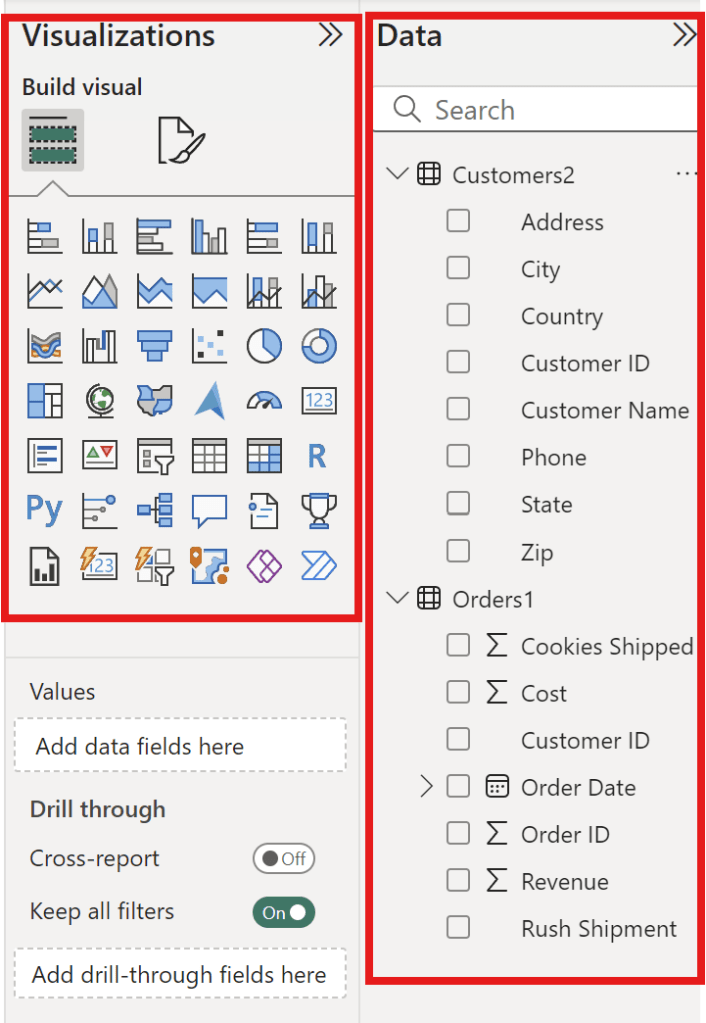Enable the Cross-report toggle

click(283, 859)
